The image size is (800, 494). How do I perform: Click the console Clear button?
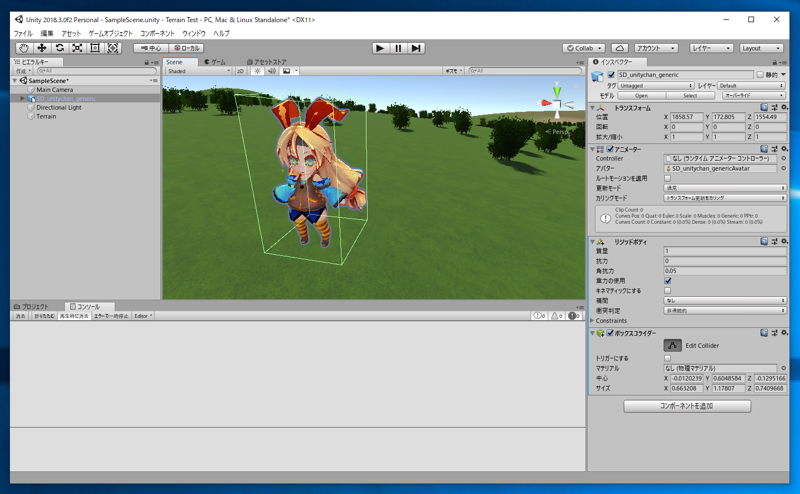pos(20,316)
